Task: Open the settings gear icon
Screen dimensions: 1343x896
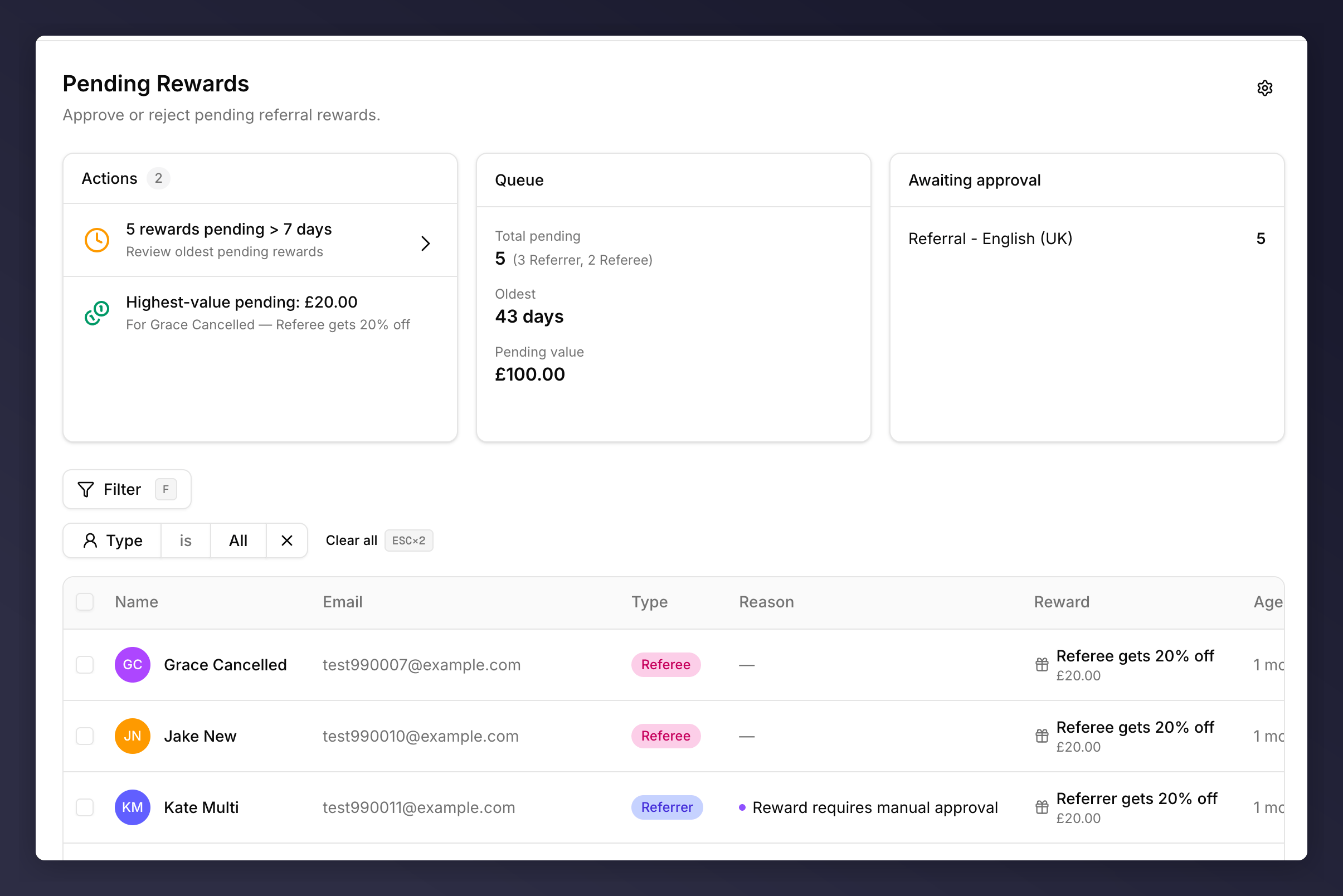Action: [1264, 88]
